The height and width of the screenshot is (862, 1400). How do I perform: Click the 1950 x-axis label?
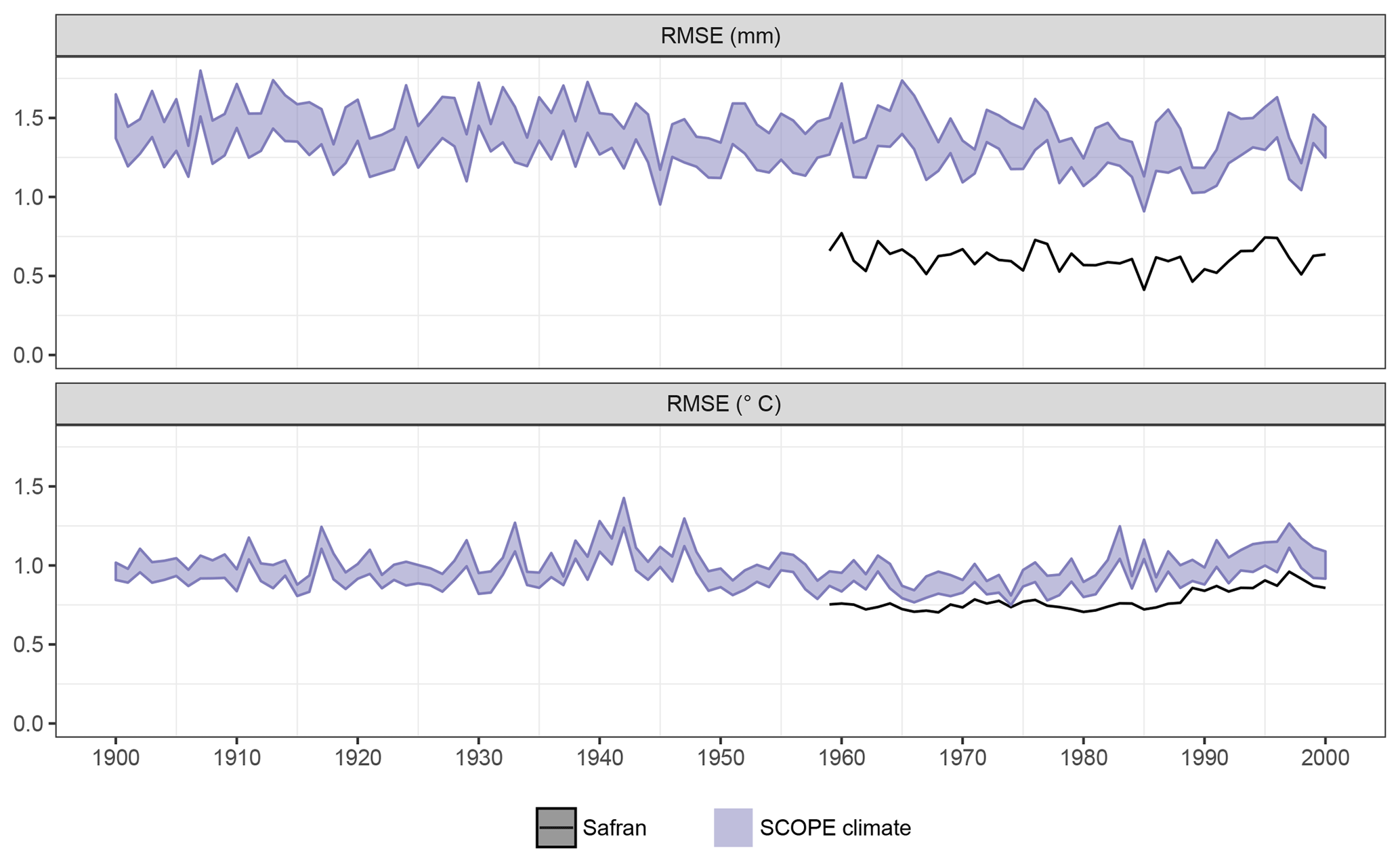pos(720,758)
